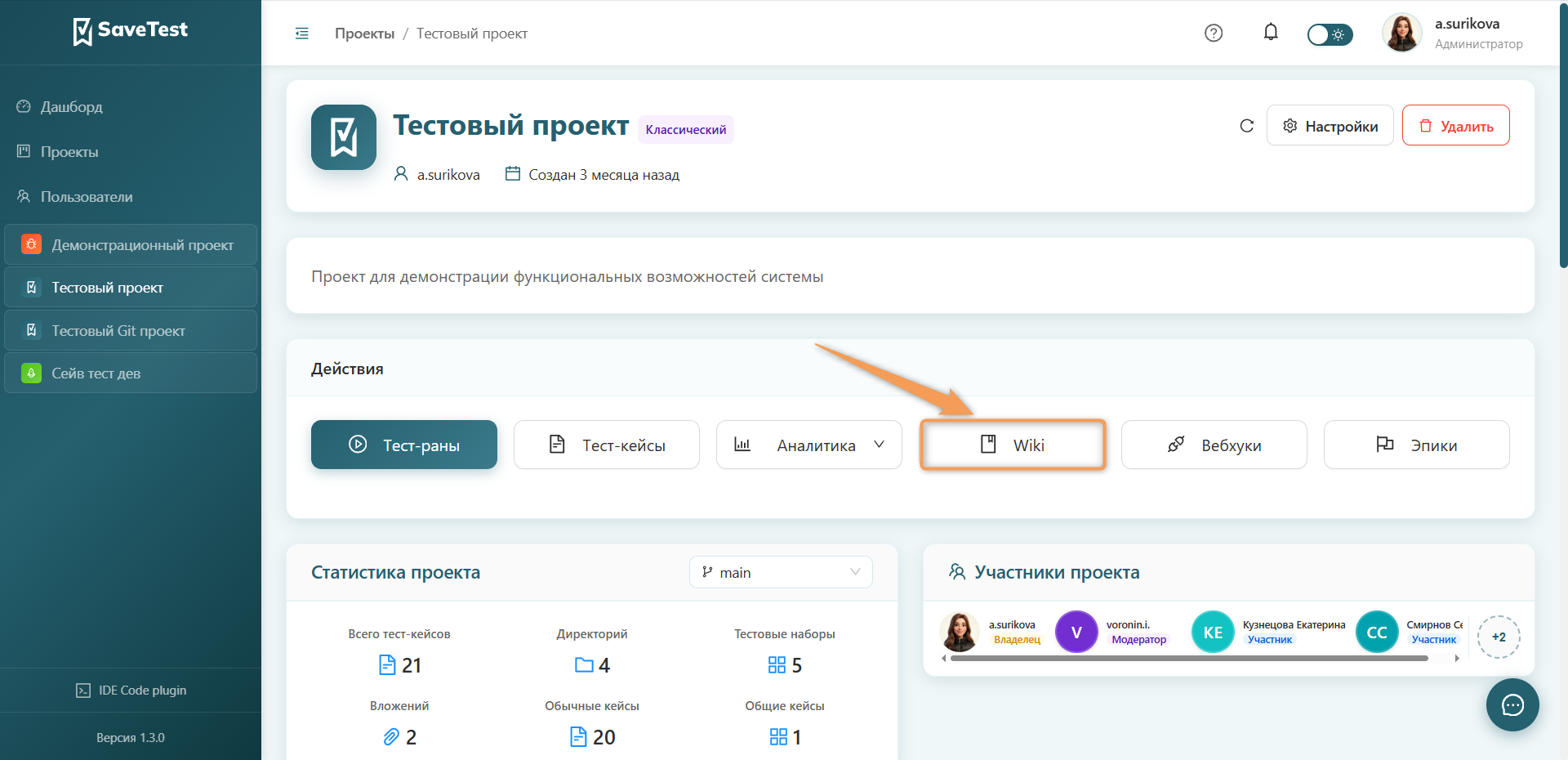Click the regular cases count 20
This screenshot has width=1568, height=760.
pos(604,737)
